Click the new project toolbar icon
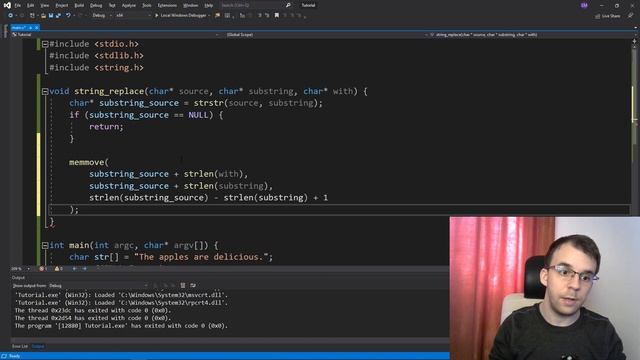 (x=32, y=16)
